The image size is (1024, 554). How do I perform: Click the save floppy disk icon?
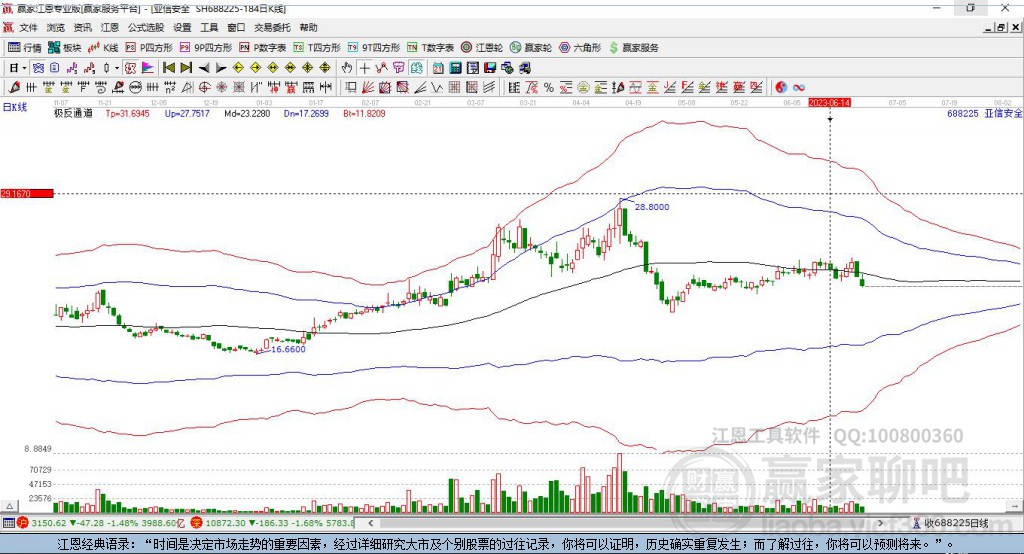coord(490,68)
